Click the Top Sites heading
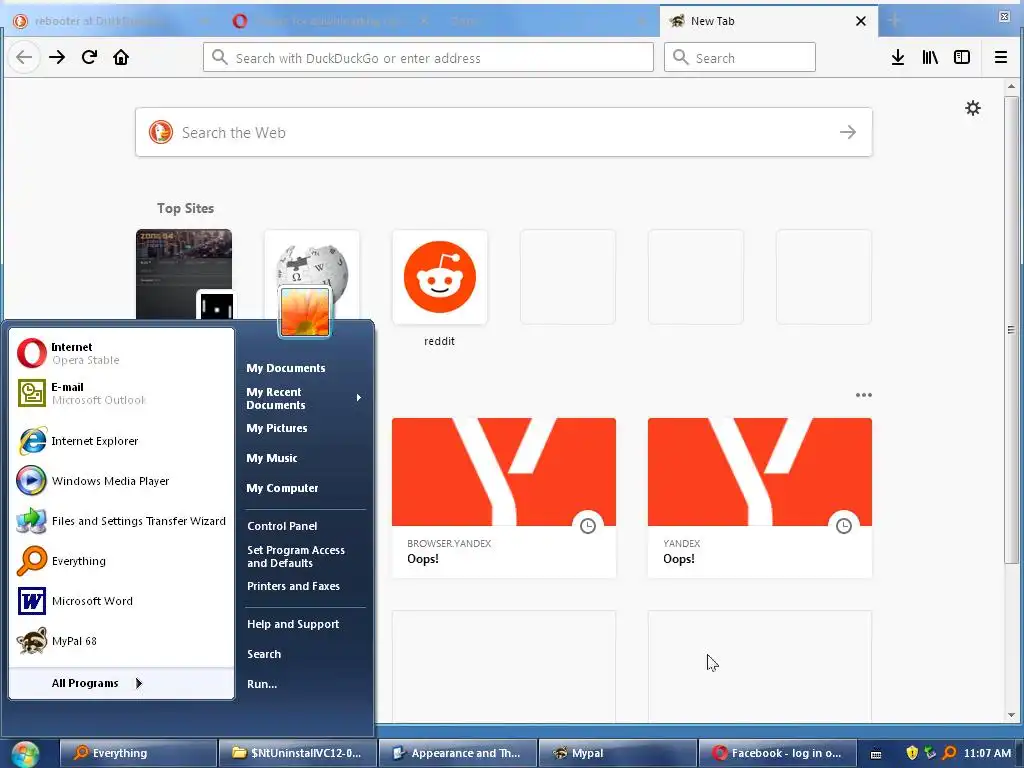This screenshot has width=1024, height=768. [x=185, y=208]
